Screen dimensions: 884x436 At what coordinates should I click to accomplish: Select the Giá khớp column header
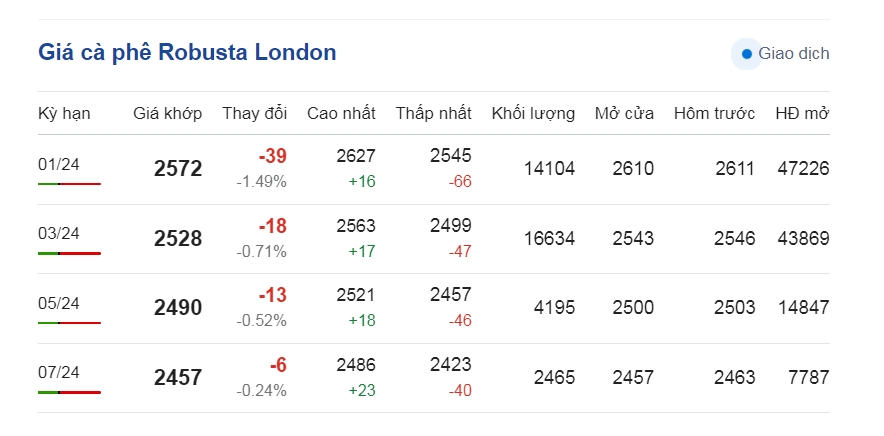(167, 113)
